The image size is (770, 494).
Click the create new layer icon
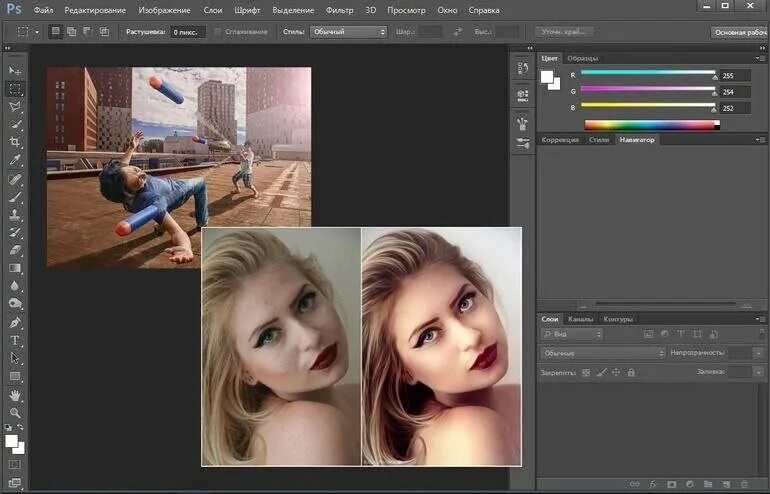tap(727, 484)
